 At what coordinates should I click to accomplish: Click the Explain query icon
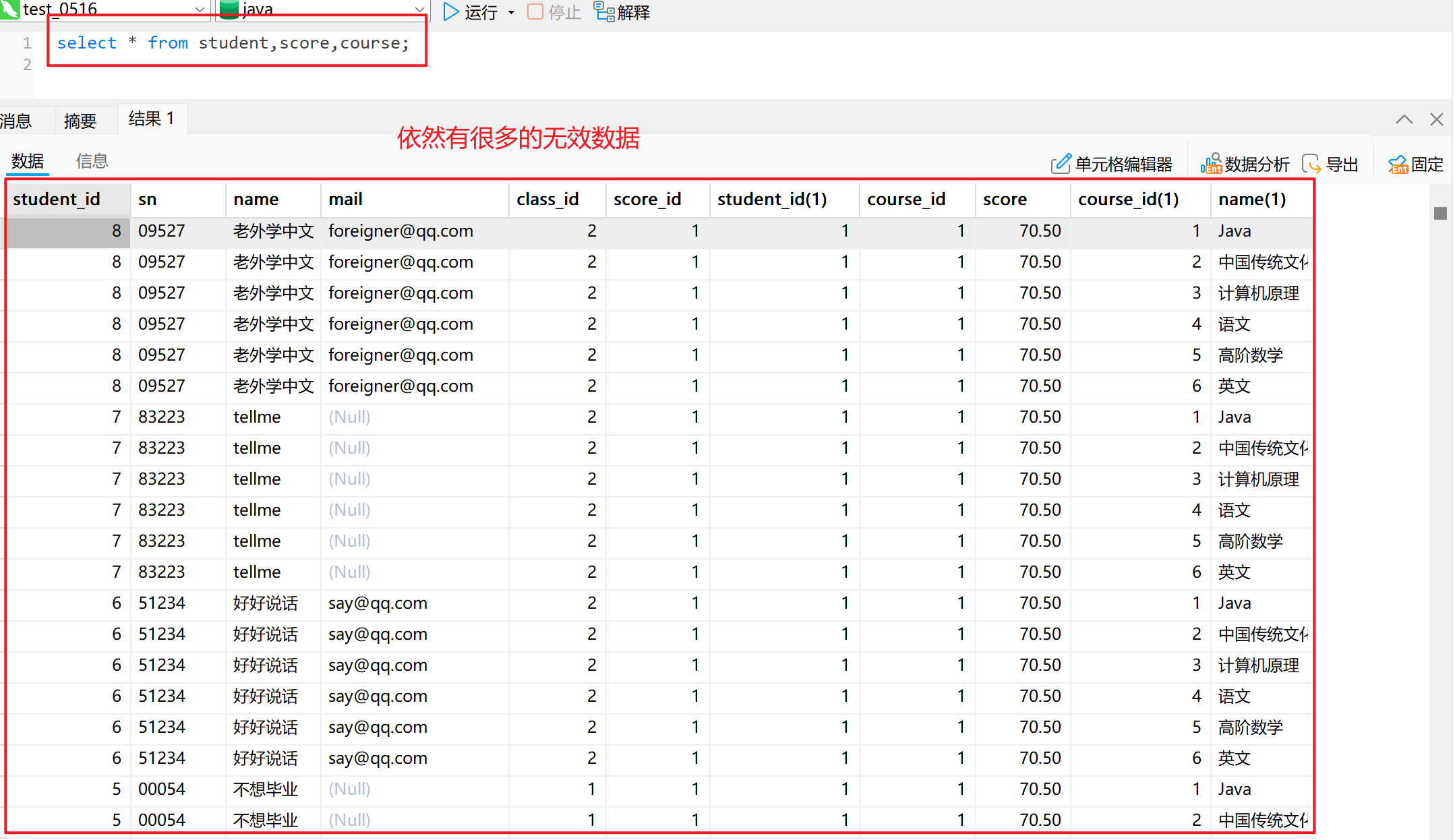603,11
